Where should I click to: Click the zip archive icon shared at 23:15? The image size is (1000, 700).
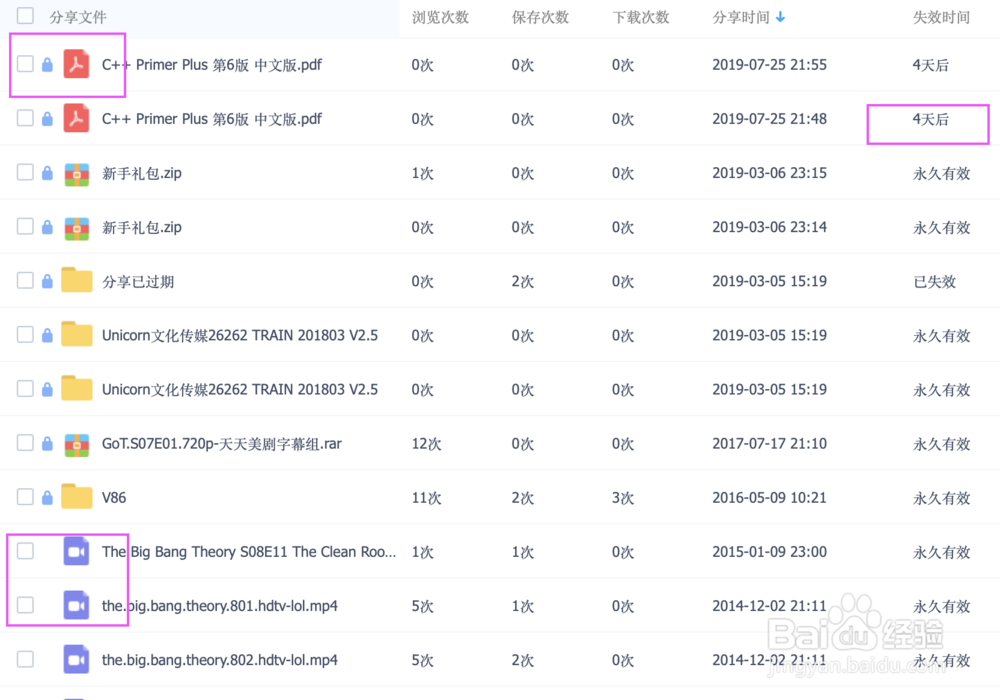[77, 173]
